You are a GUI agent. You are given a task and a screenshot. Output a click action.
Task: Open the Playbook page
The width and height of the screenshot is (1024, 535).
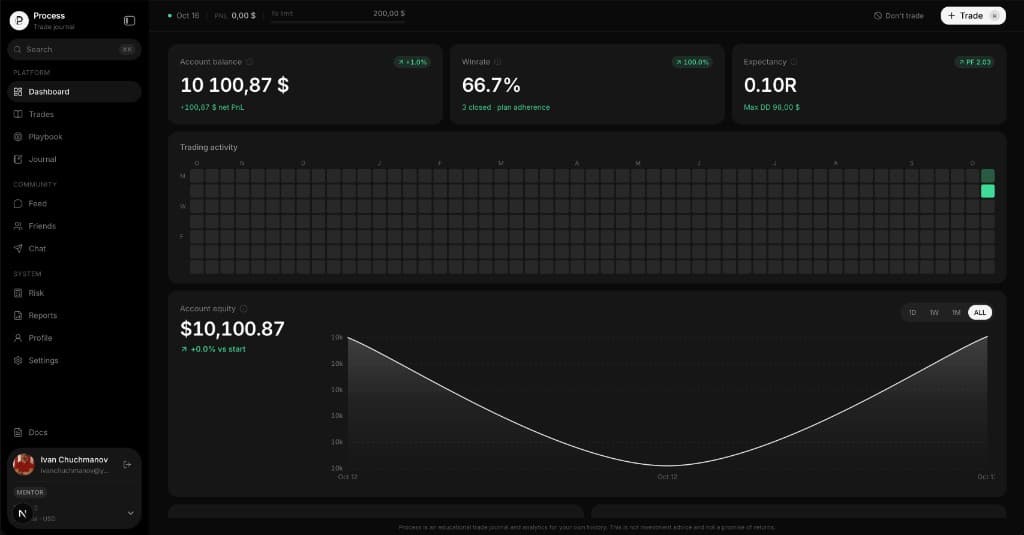point(74,137)
